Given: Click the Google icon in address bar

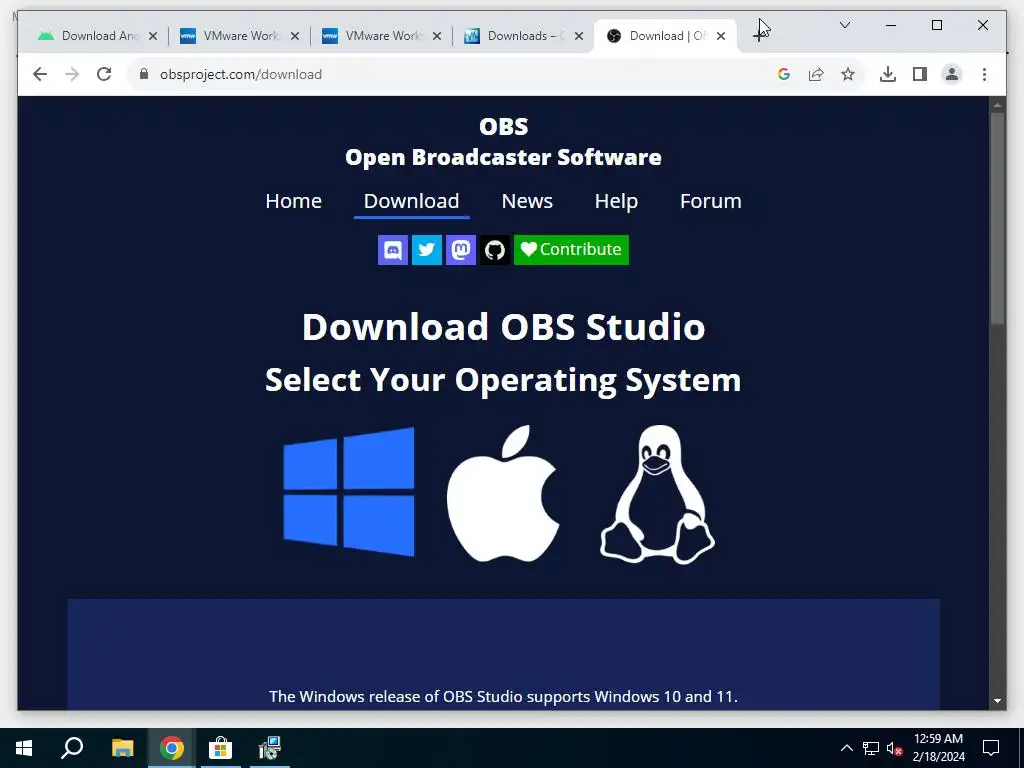Looking at the screenshot, I should [x=784, y=74].
